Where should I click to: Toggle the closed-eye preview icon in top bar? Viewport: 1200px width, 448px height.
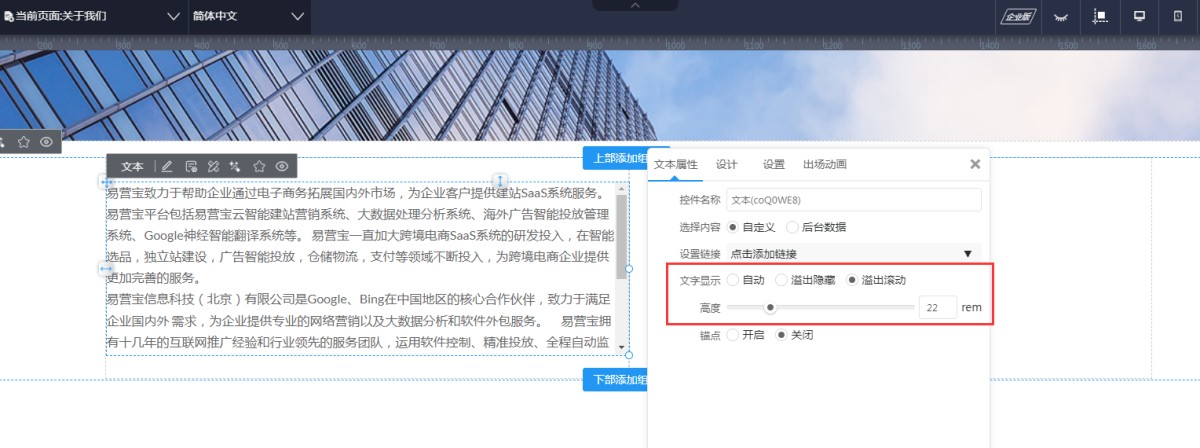click(x=1061, y=17)
